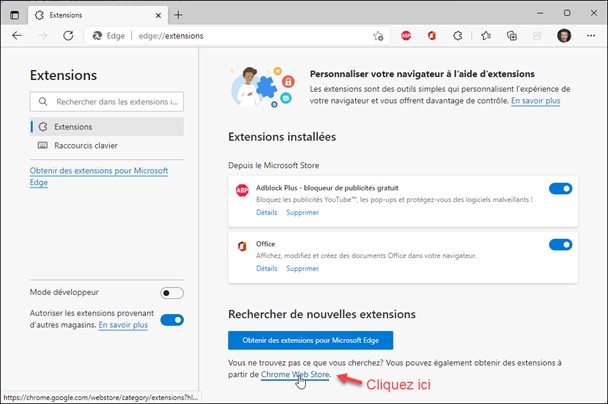Click the Personnaliser votre navigateur banner title
The image size is (608, 404).
[422, 74]
